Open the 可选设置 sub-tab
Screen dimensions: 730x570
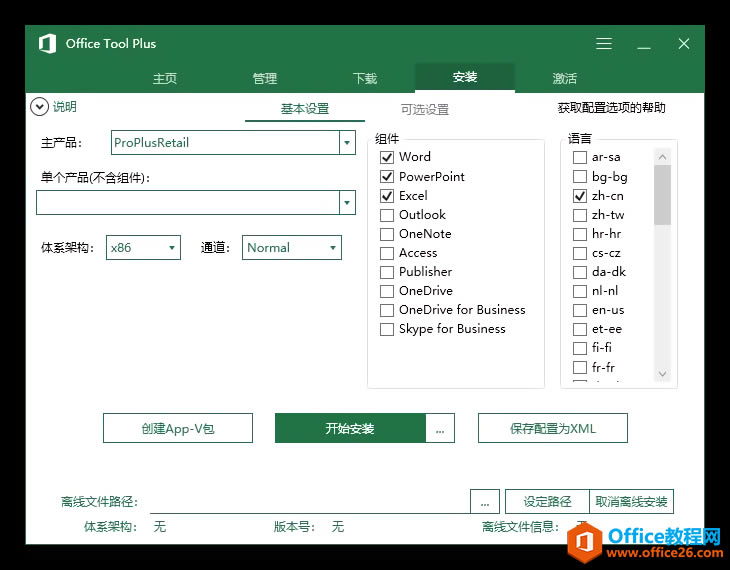click(425, 109)
